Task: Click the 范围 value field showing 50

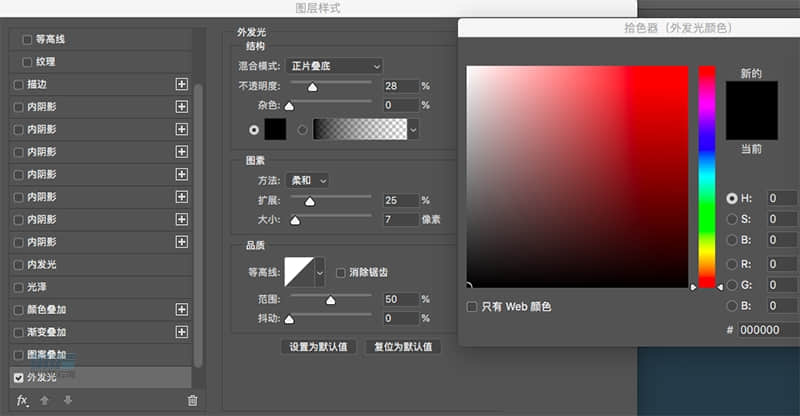Action: click(x=401, y=299)
